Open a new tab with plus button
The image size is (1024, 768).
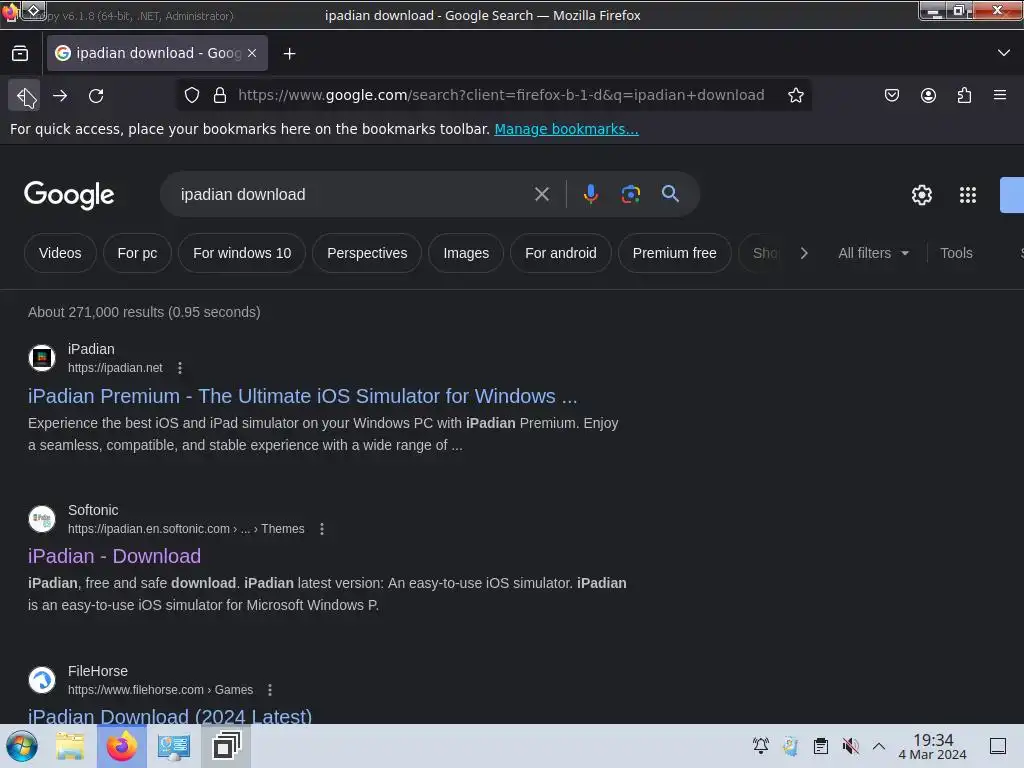tap(289, 54)
